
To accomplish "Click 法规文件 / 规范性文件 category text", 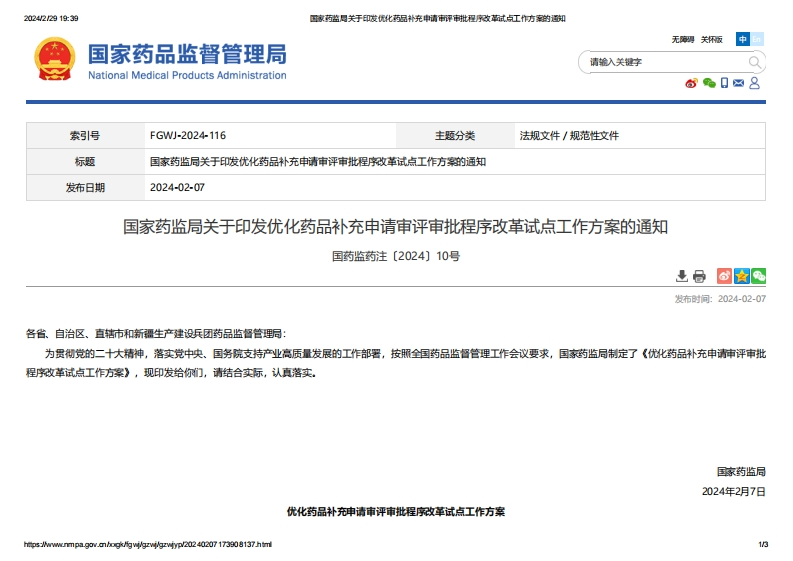I will pos(569,135).
